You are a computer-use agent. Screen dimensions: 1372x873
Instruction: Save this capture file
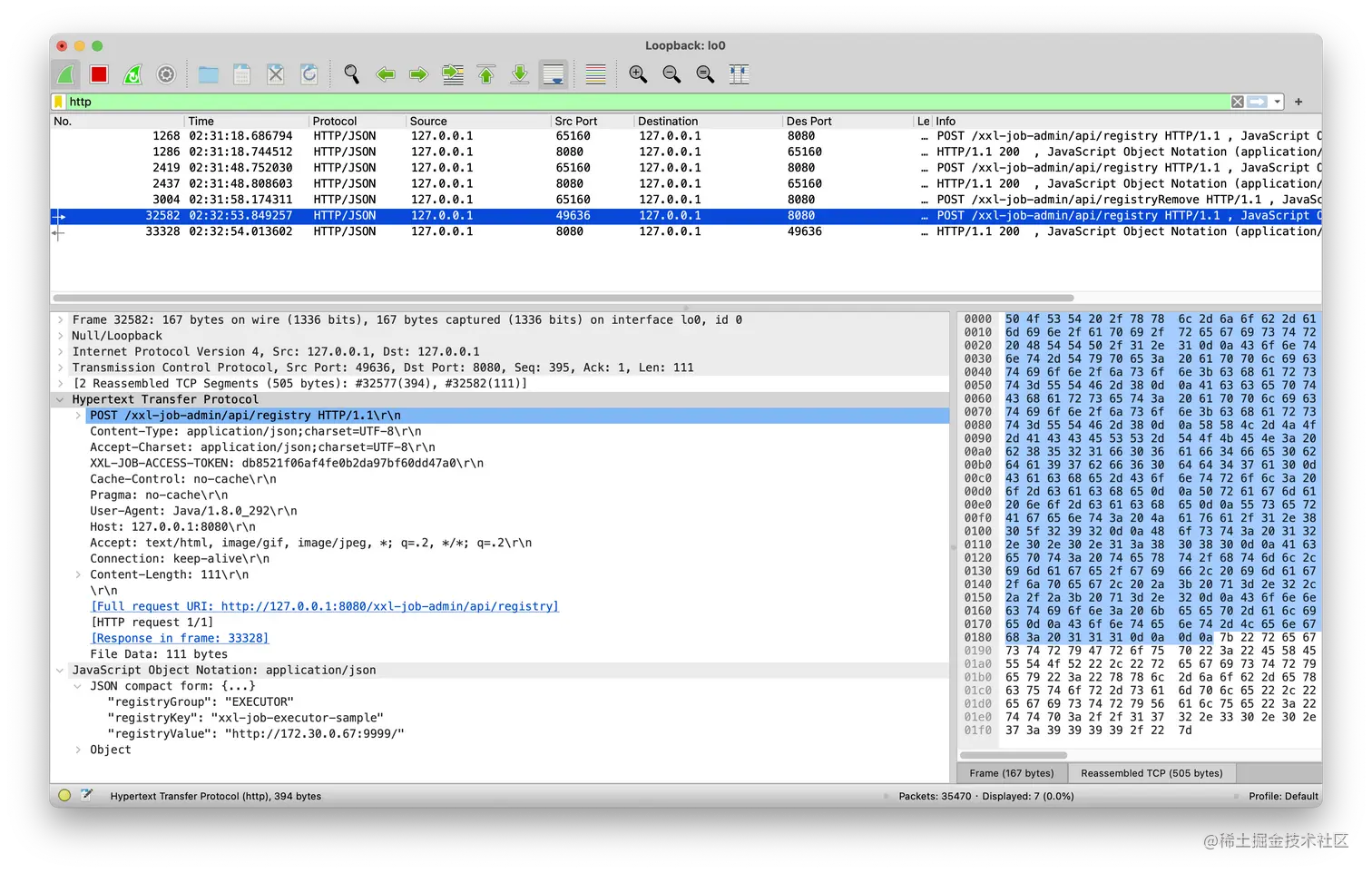[242, 74]
